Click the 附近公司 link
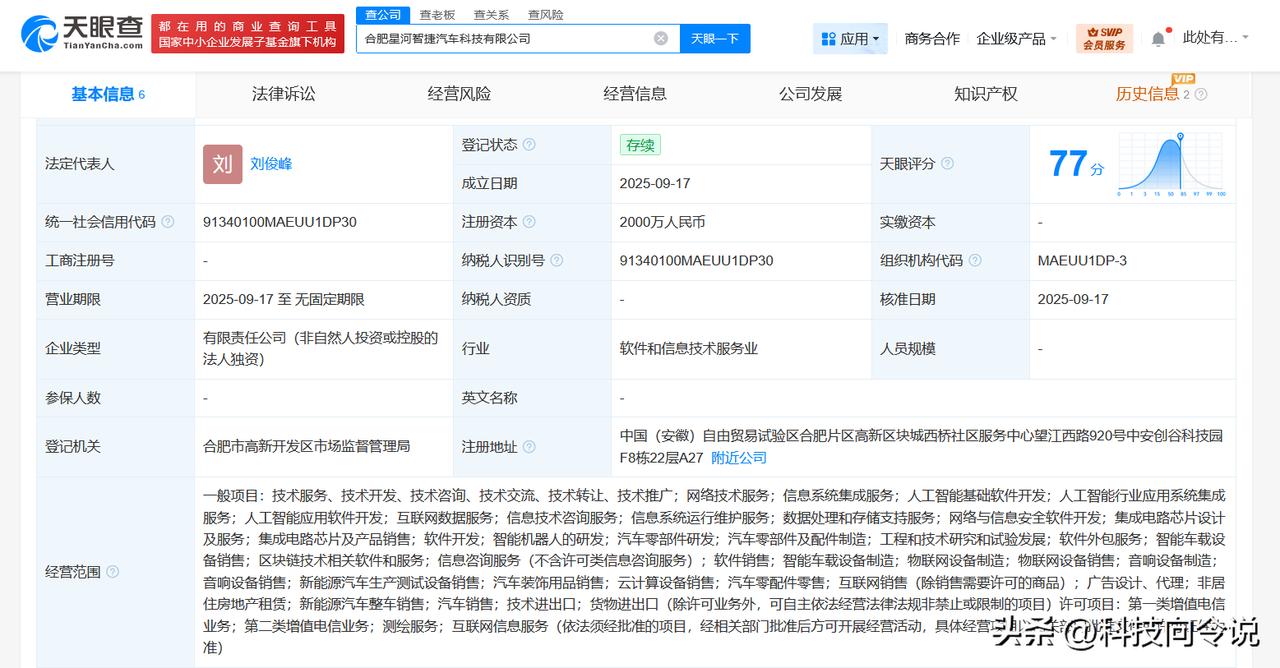Screen dimensions: 1280x668 tap(739, 457)
